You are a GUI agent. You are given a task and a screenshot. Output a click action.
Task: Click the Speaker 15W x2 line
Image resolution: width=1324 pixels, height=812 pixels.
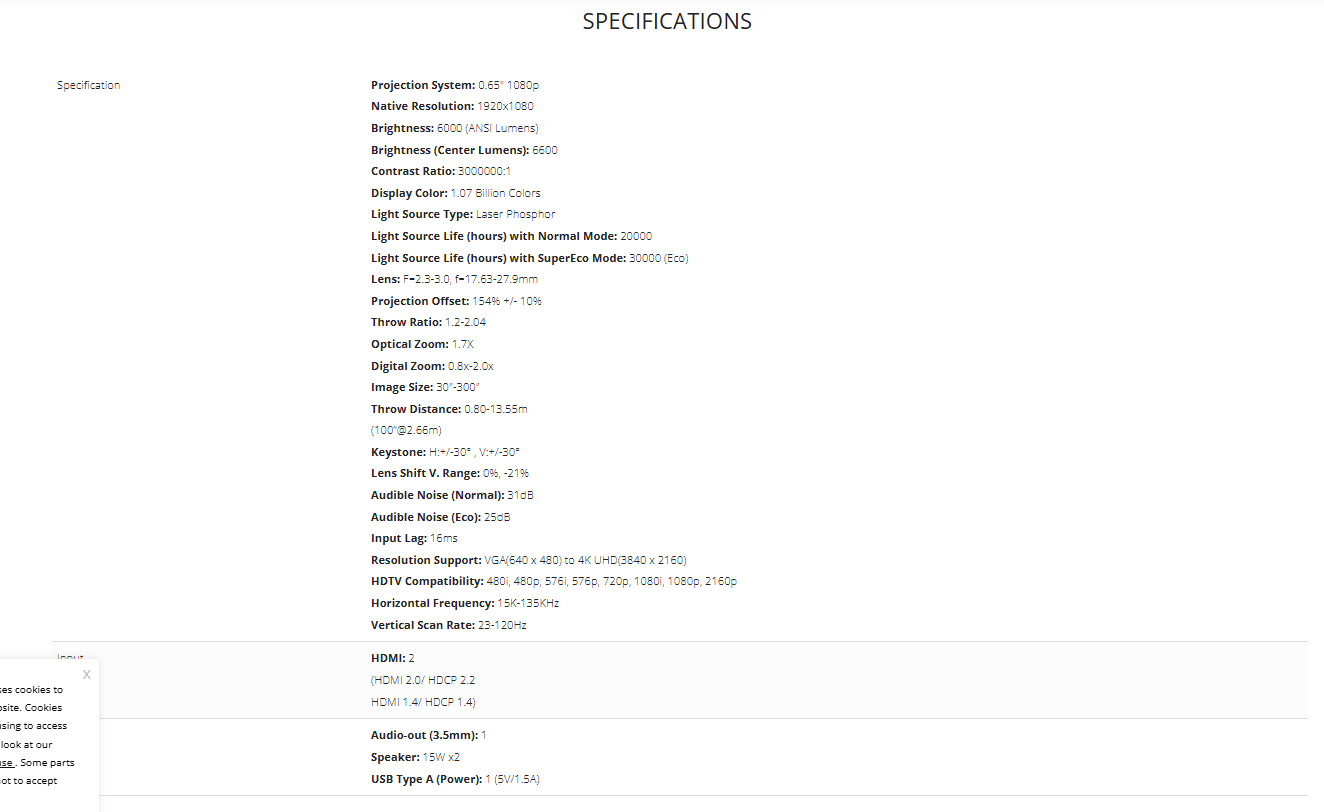415,757
